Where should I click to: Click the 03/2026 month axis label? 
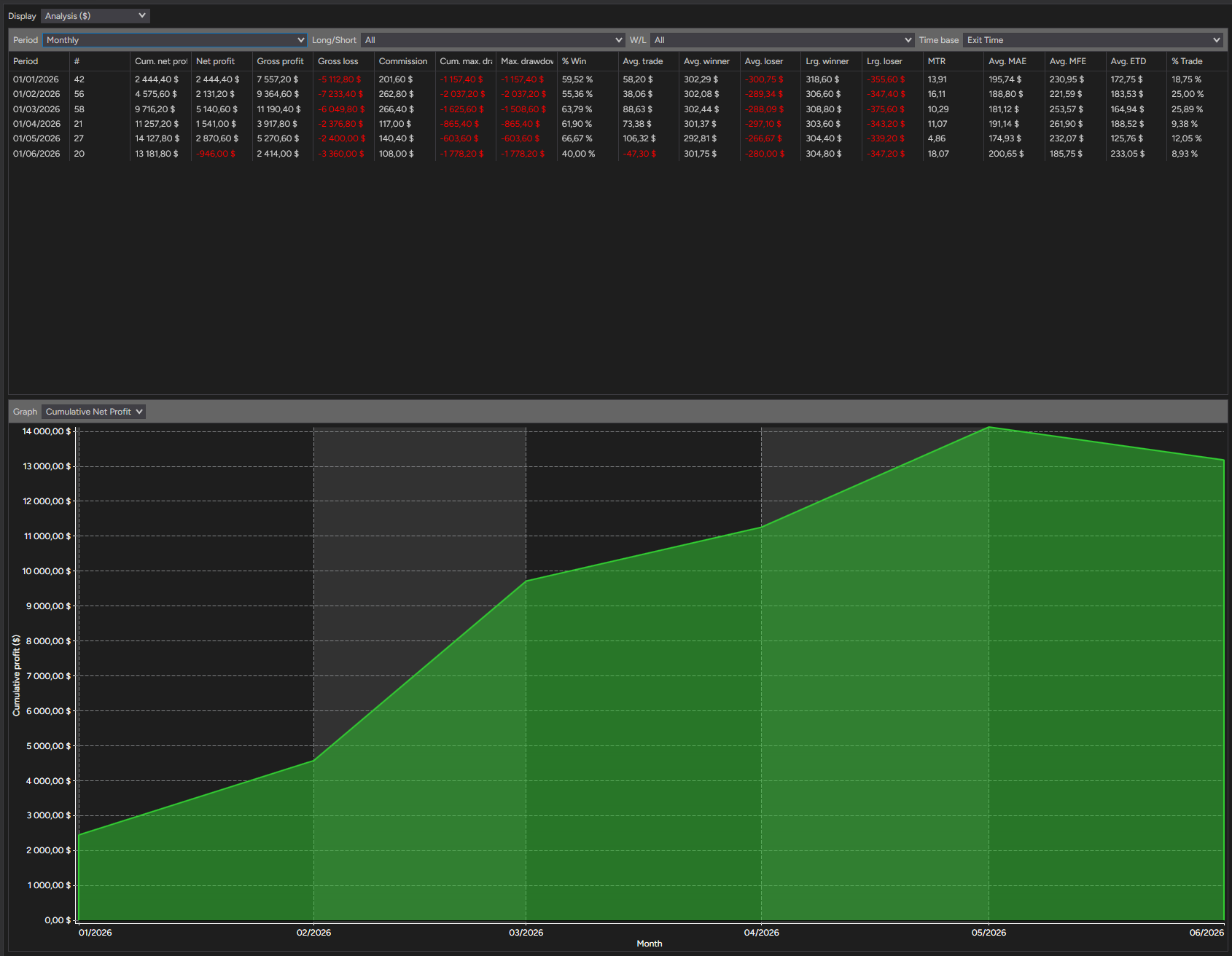point(526,932)
